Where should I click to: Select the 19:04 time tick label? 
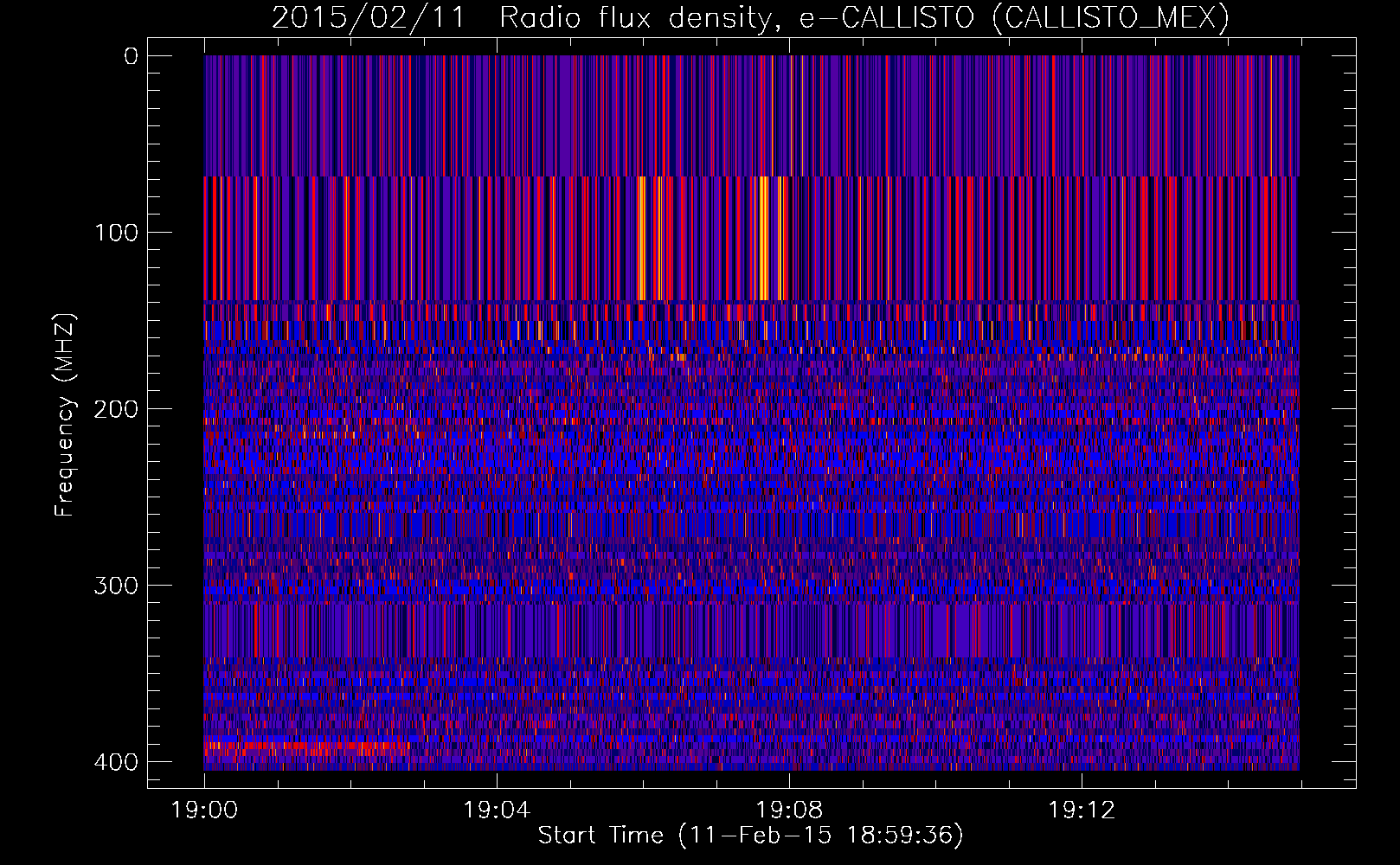click(497, 811)
